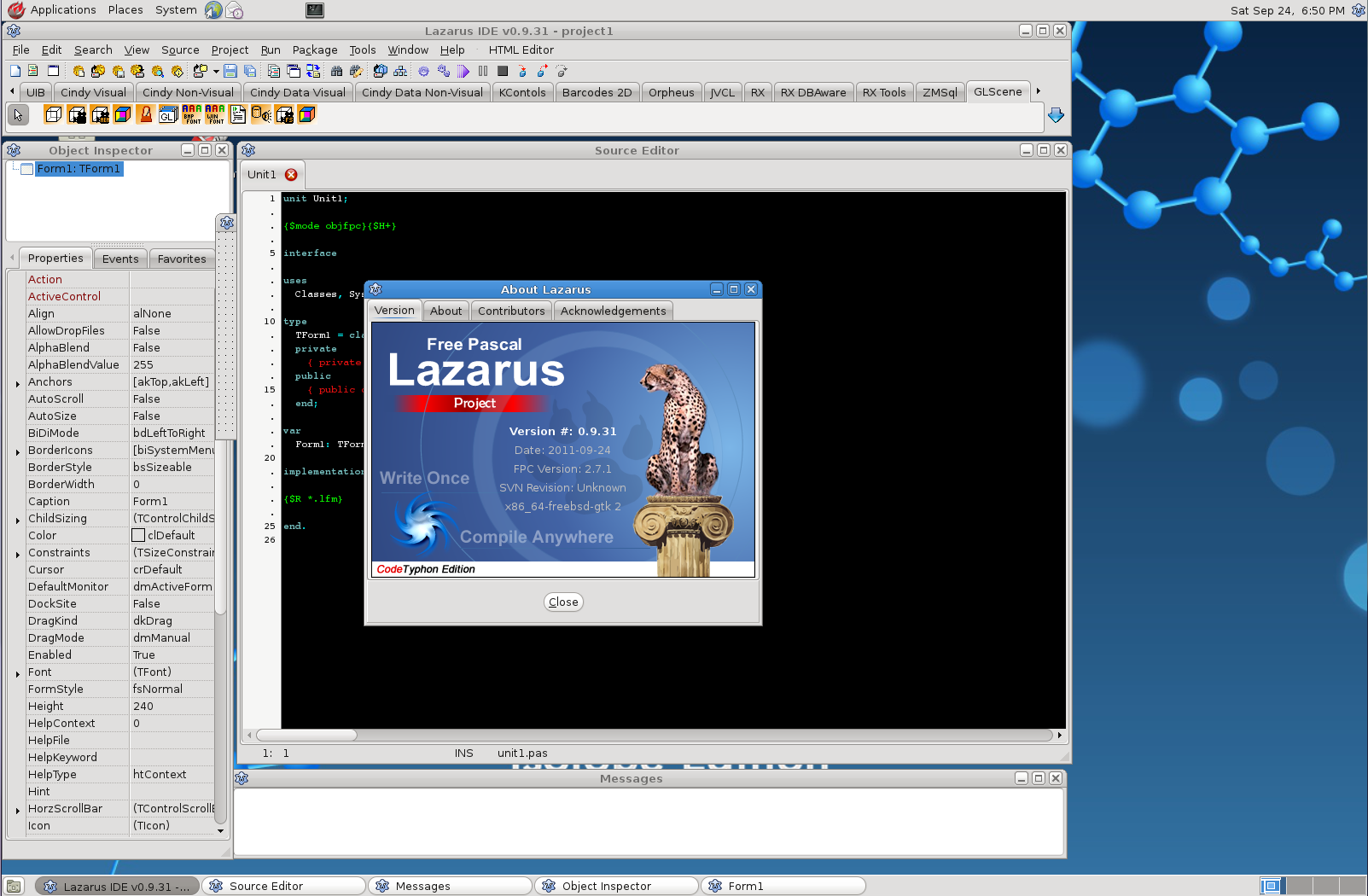This screenshot has height=896, width=1368.
Task: Click the show desktop icon bottom-left
Action: [x=14, y=886]
